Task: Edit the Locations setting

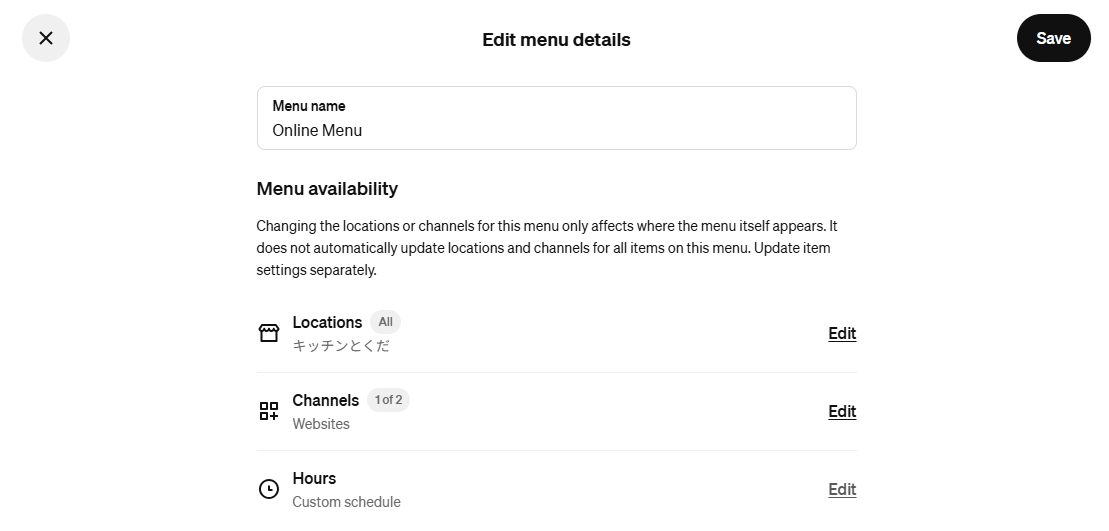Action: click(842, 334)
